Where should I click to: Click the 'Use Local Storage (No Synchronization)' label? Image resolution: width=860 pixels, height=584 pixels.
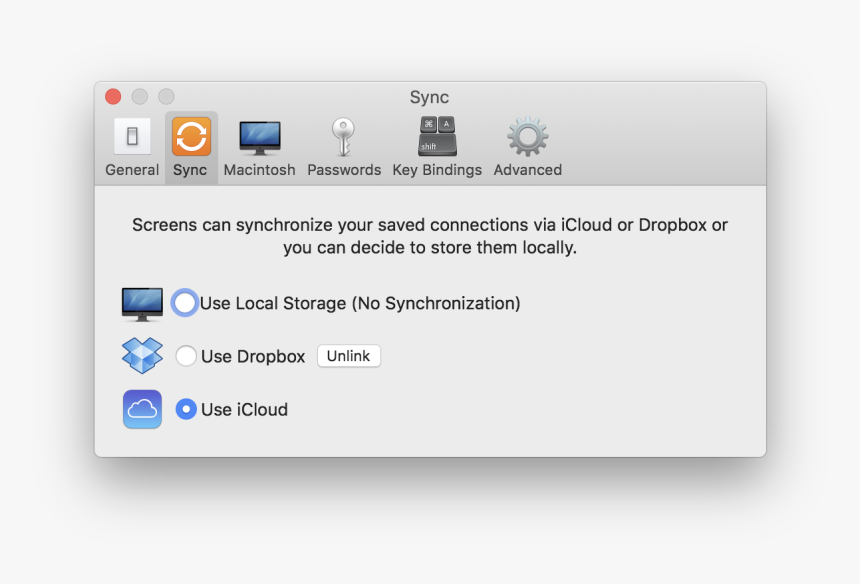[360, 303]
